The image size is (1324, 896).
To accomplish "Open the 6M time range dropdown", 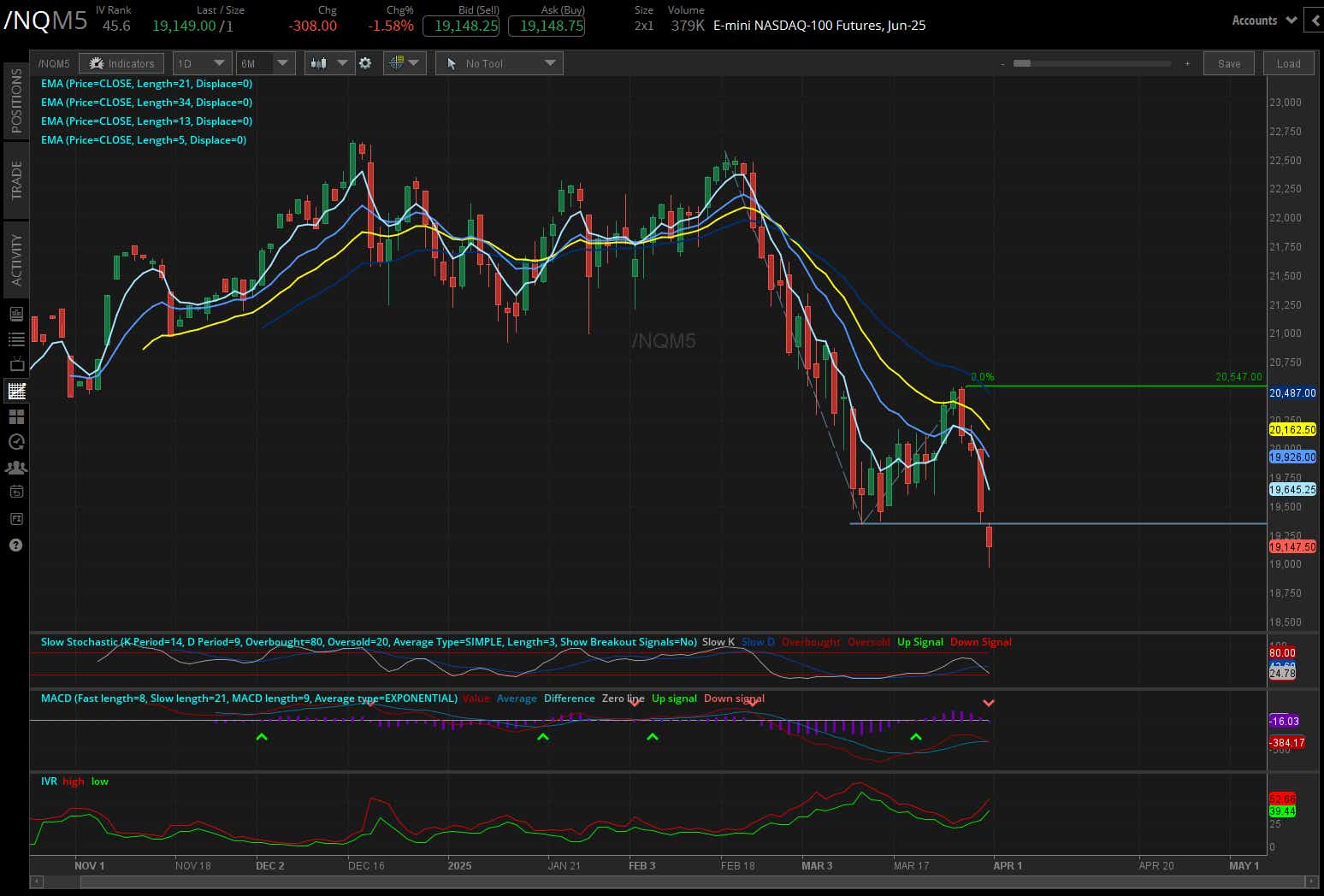I will pyautogui.click(x=265, y=62).
